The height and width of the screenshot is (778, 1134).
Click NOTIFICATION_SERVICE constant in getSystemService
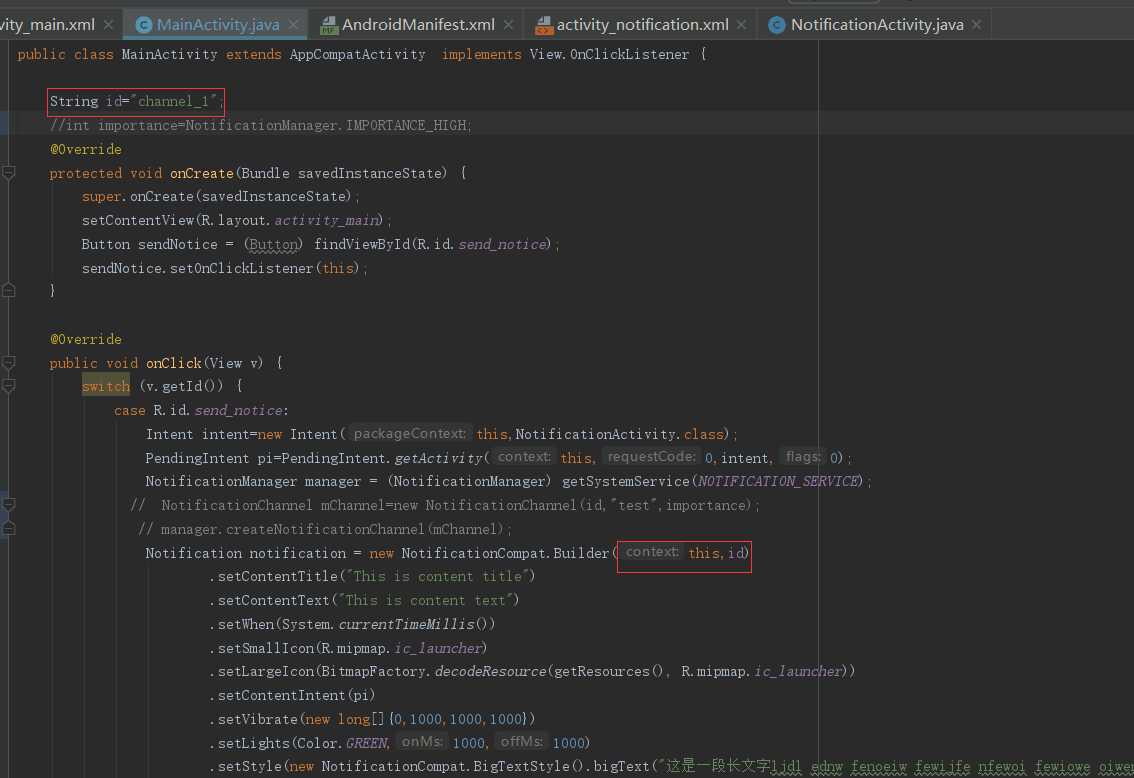(779, 482)
